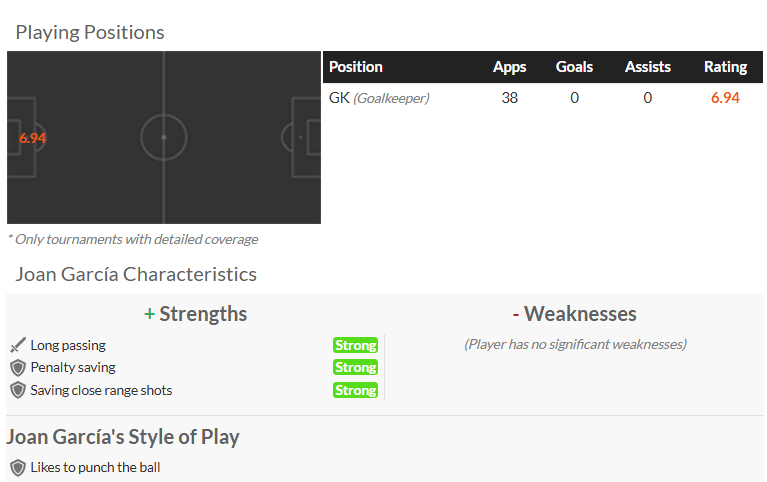Click the sword icon beside Long passing
Screen dimensions: 767x482
pos(17,345)
